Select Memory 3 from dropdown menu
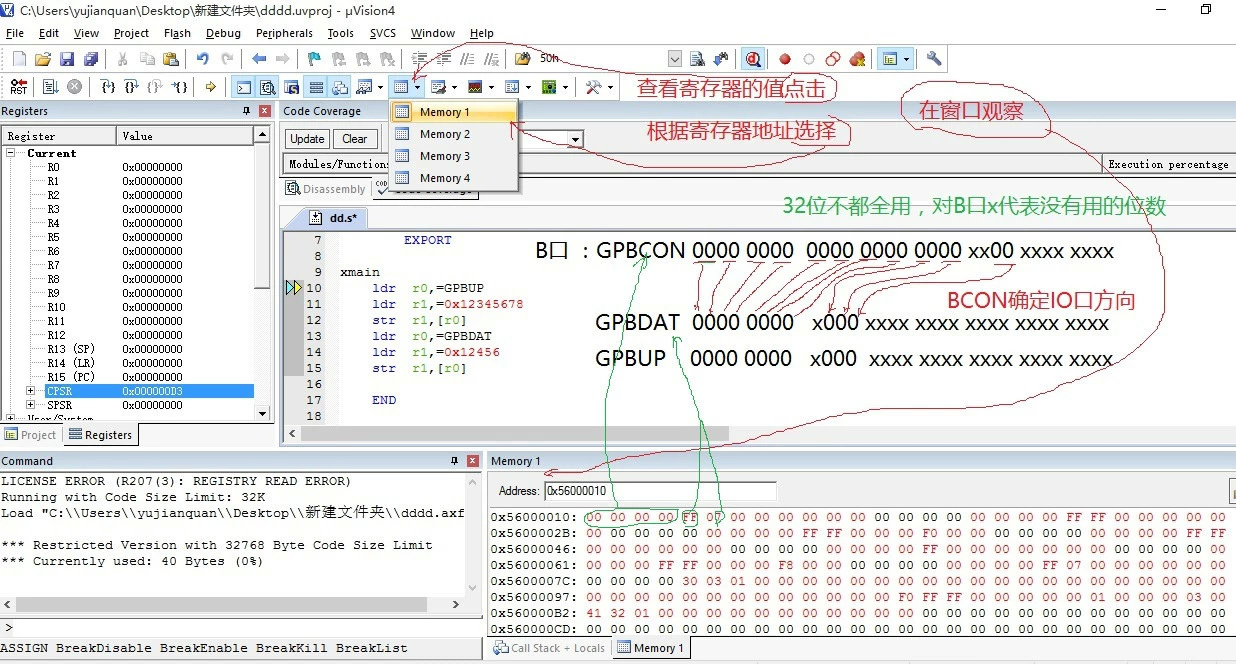This screenshot has width=1236, height=664. 454,156
